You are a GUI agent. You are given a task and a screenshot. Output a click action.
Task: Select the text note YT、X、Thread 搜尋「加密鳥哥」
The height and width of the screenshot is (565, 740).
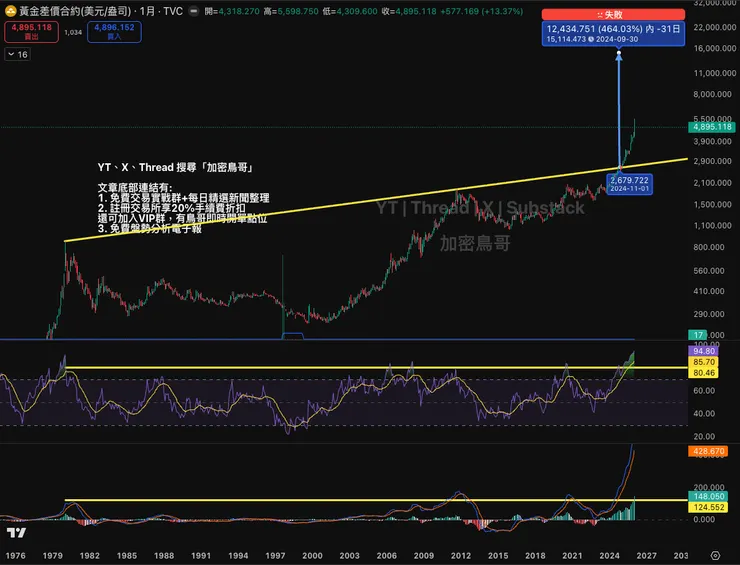tap(176, 168)
